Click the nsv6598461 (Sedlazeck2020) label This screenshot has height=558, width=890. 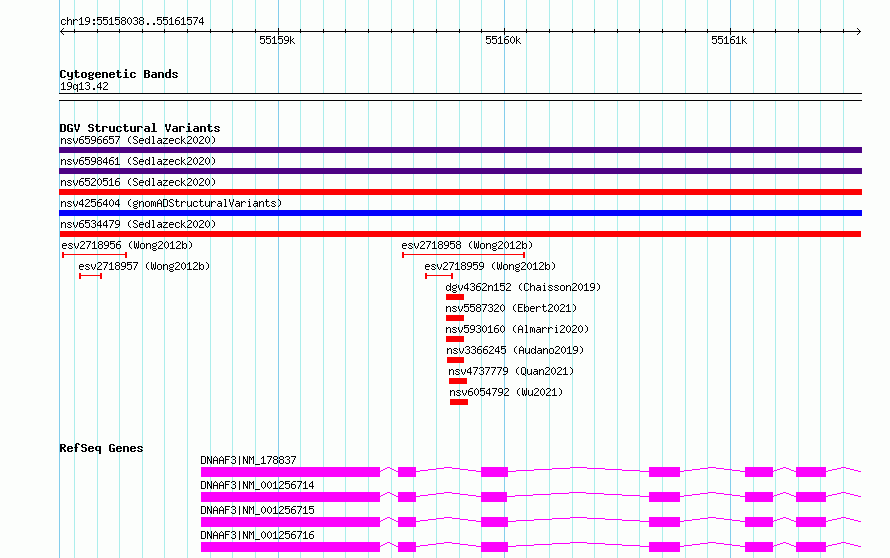point(138,161)
